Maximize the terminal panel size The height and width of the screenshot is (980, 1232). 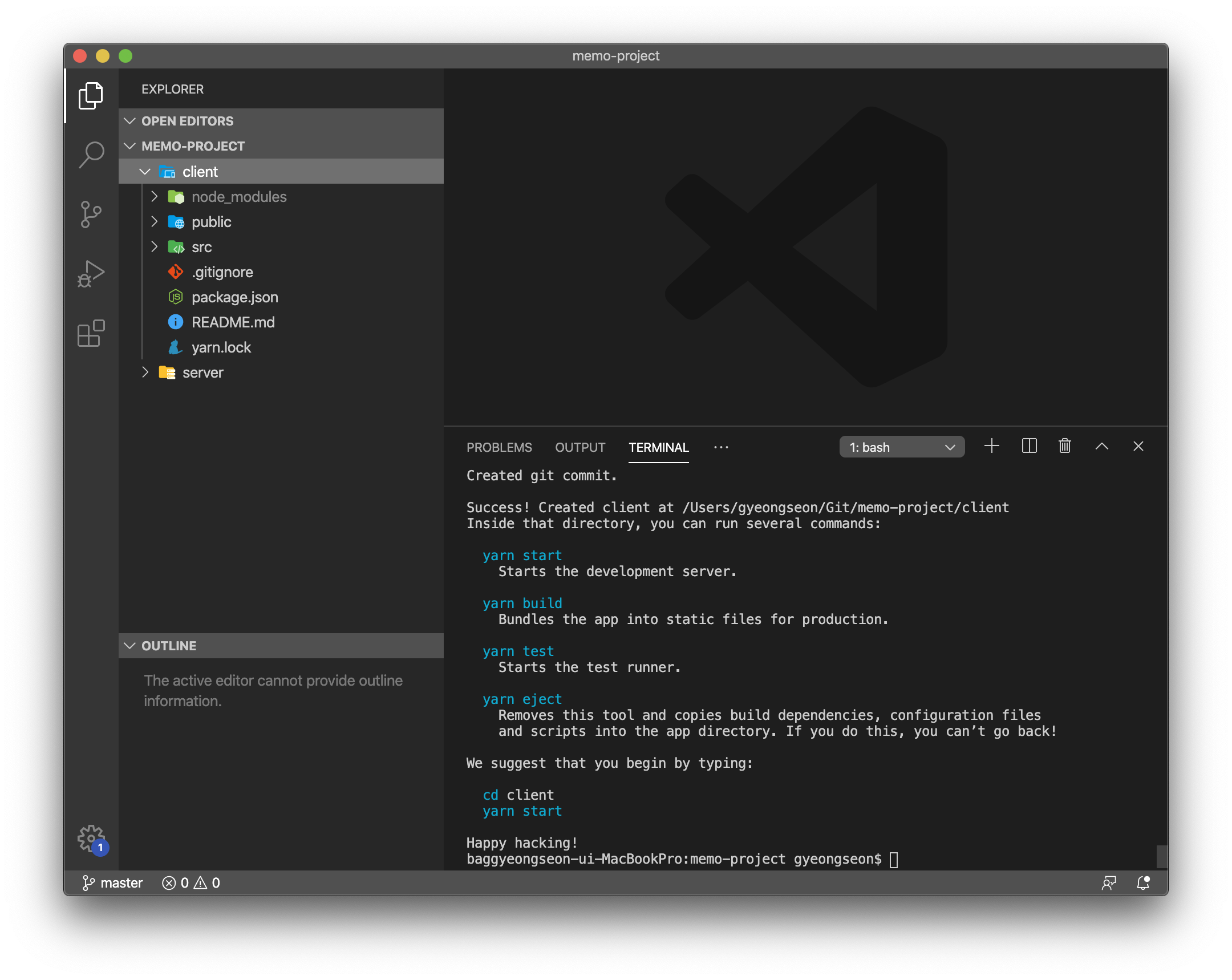[1101, 446]
